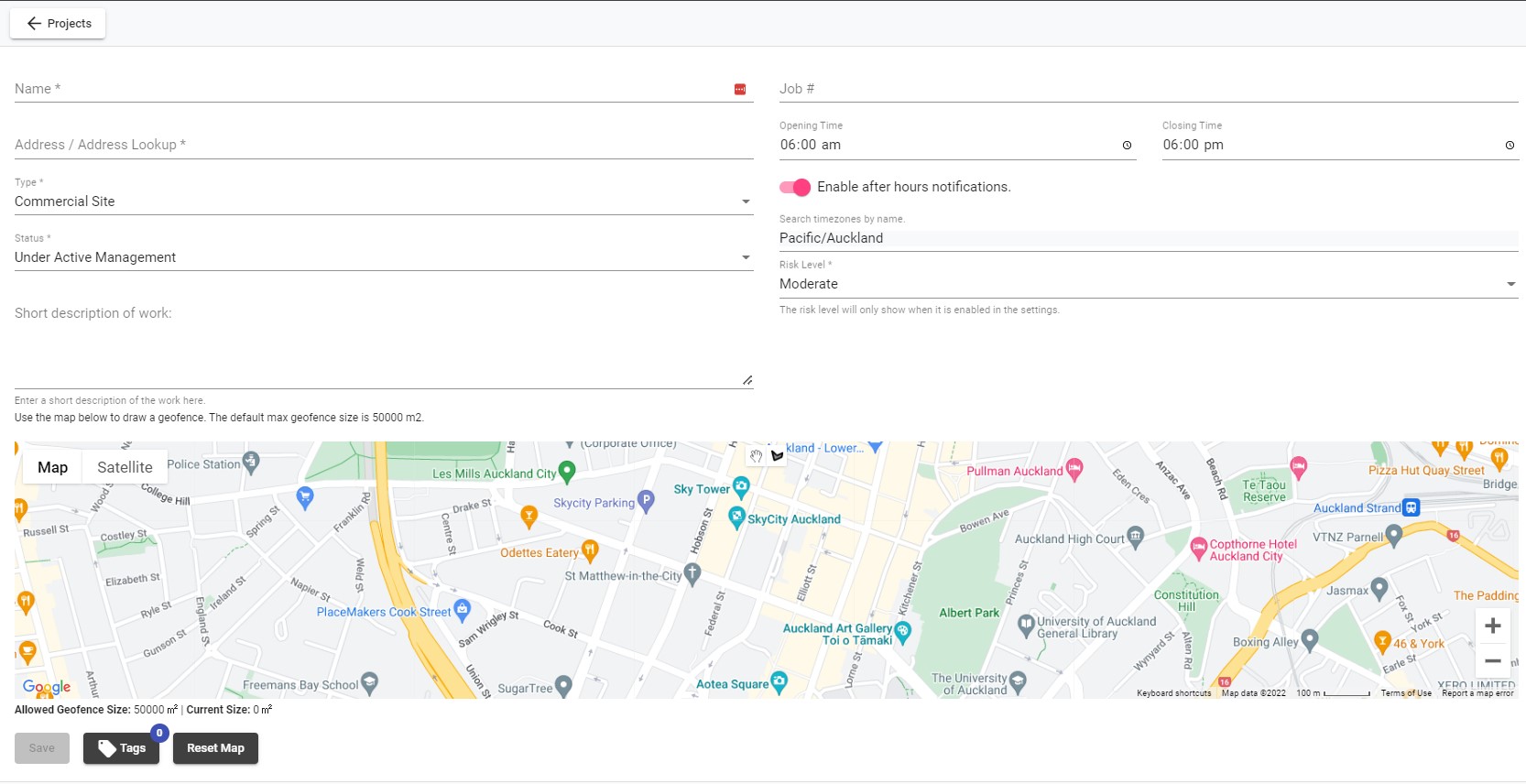
Task: Focus the Address Lookup field
Action: [x=384, y=145]
